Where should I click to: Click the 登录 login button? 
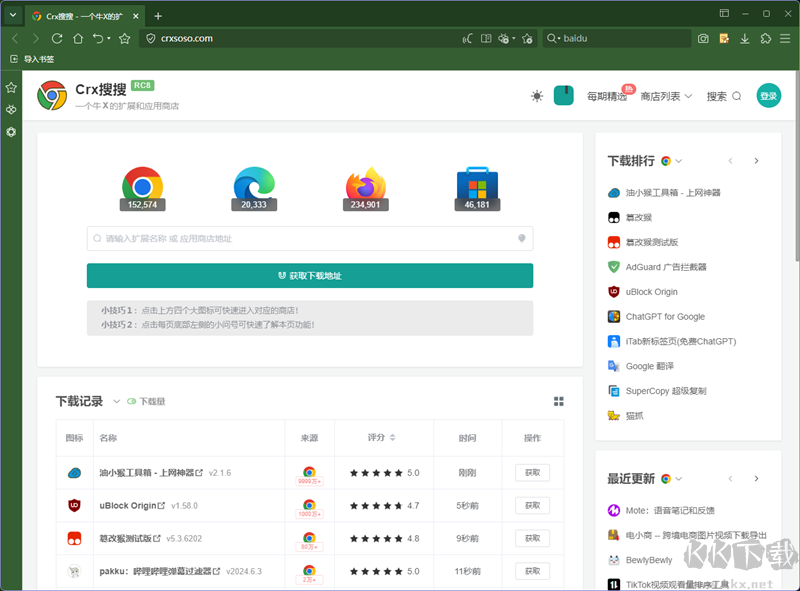(768, 95)
